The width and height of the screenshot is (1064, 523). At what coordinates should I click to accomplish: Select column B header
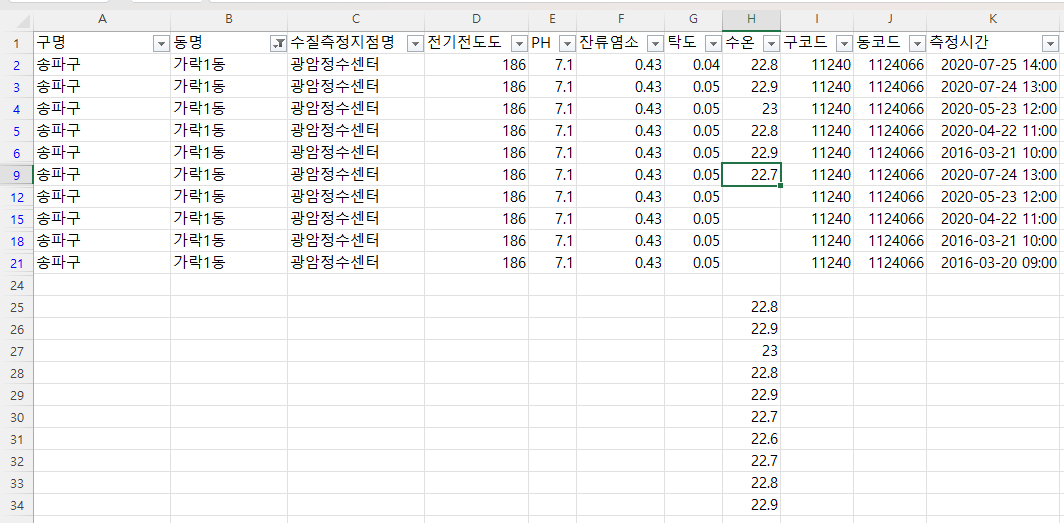(x=229, y=20)
